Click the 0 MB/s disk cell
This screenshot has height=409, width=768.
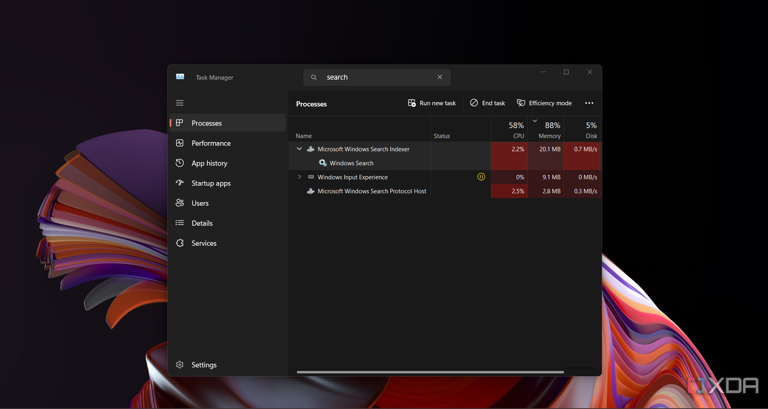pyautogui.click(x=582, y=177)
